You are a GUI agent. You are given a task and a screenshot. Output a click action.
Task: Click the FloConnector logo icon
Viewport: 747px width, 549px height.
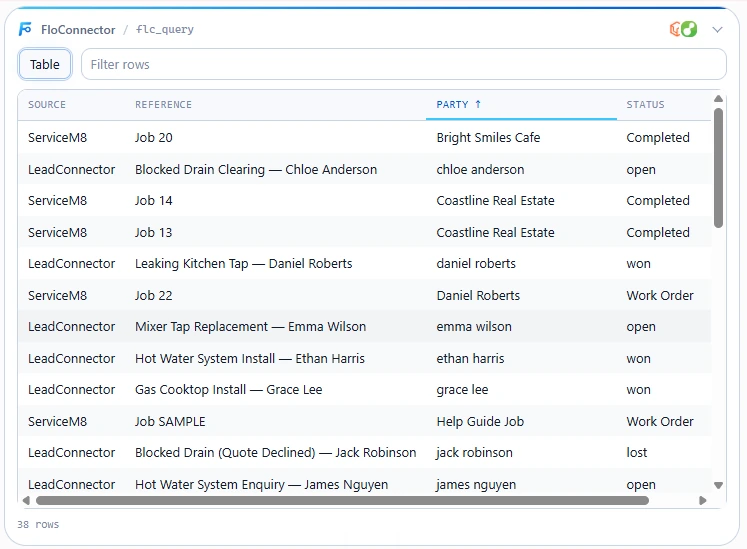25,29
